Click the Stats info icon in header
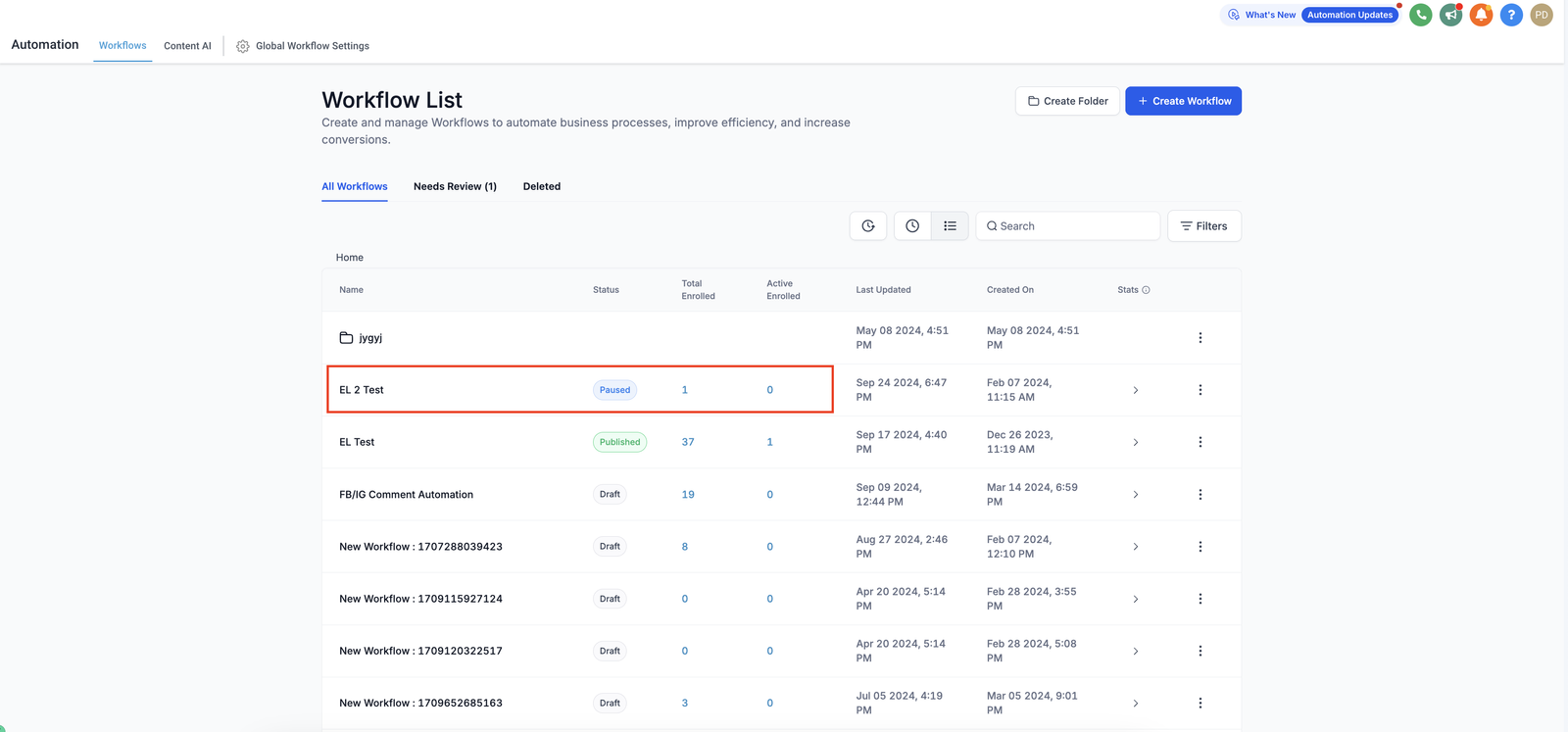 point(1146,290)
